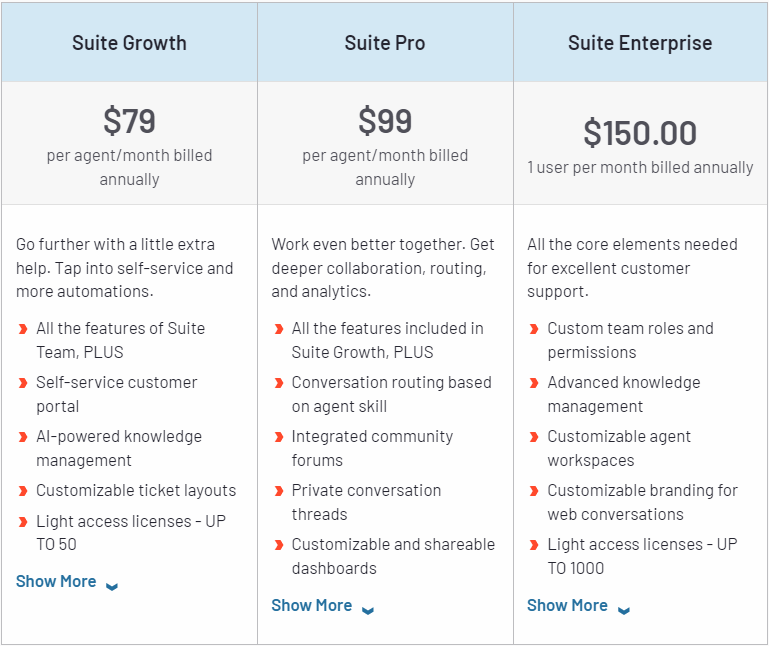
Task: Expand Show More under Suite Pro
Action: [322, 606]
